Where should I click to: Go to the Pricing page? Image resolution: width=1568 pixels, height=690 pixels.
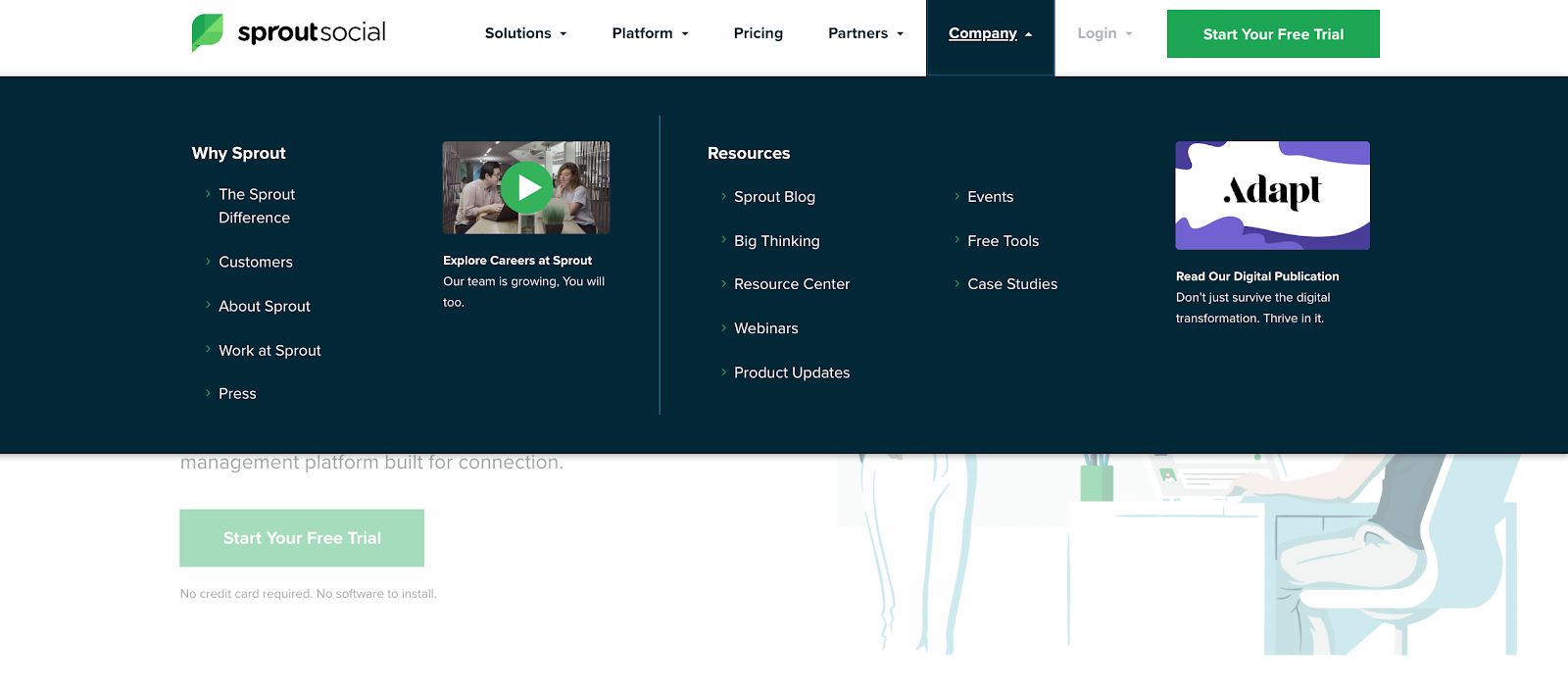759,33
